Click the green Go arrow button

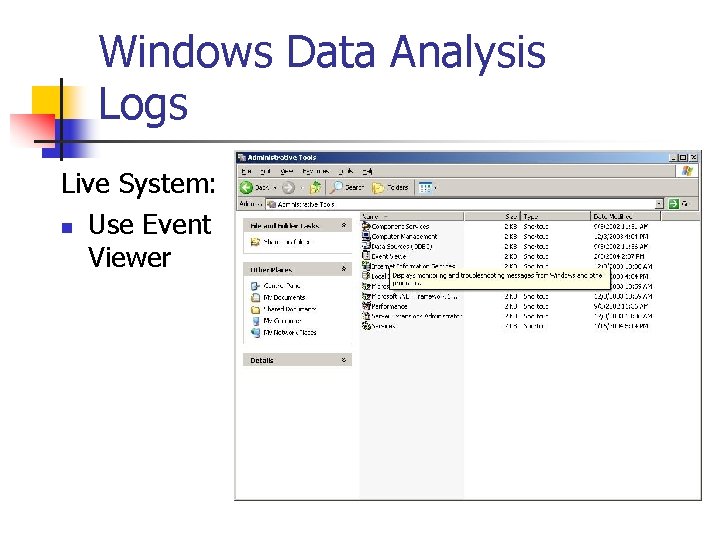point(673,204)
